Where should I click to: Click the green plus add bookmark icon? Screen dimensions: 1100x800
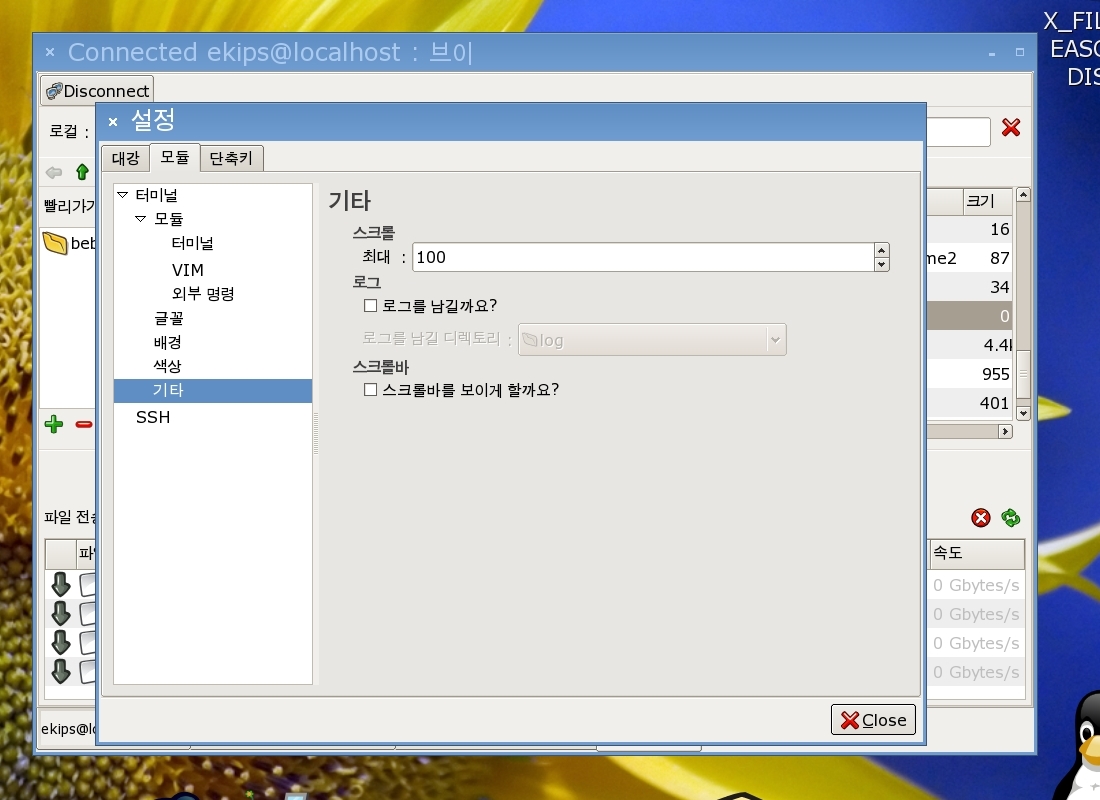point(54,424)
